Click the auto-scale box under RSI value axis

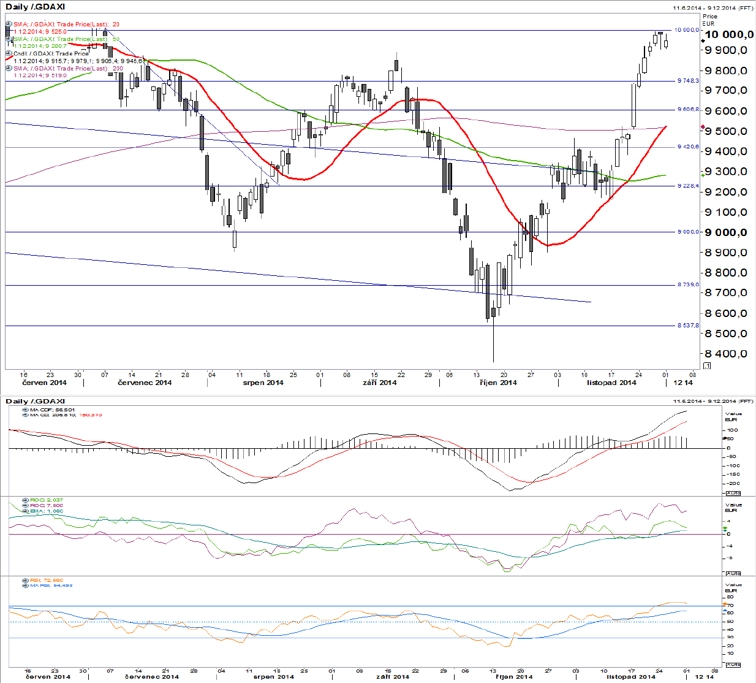733,665
